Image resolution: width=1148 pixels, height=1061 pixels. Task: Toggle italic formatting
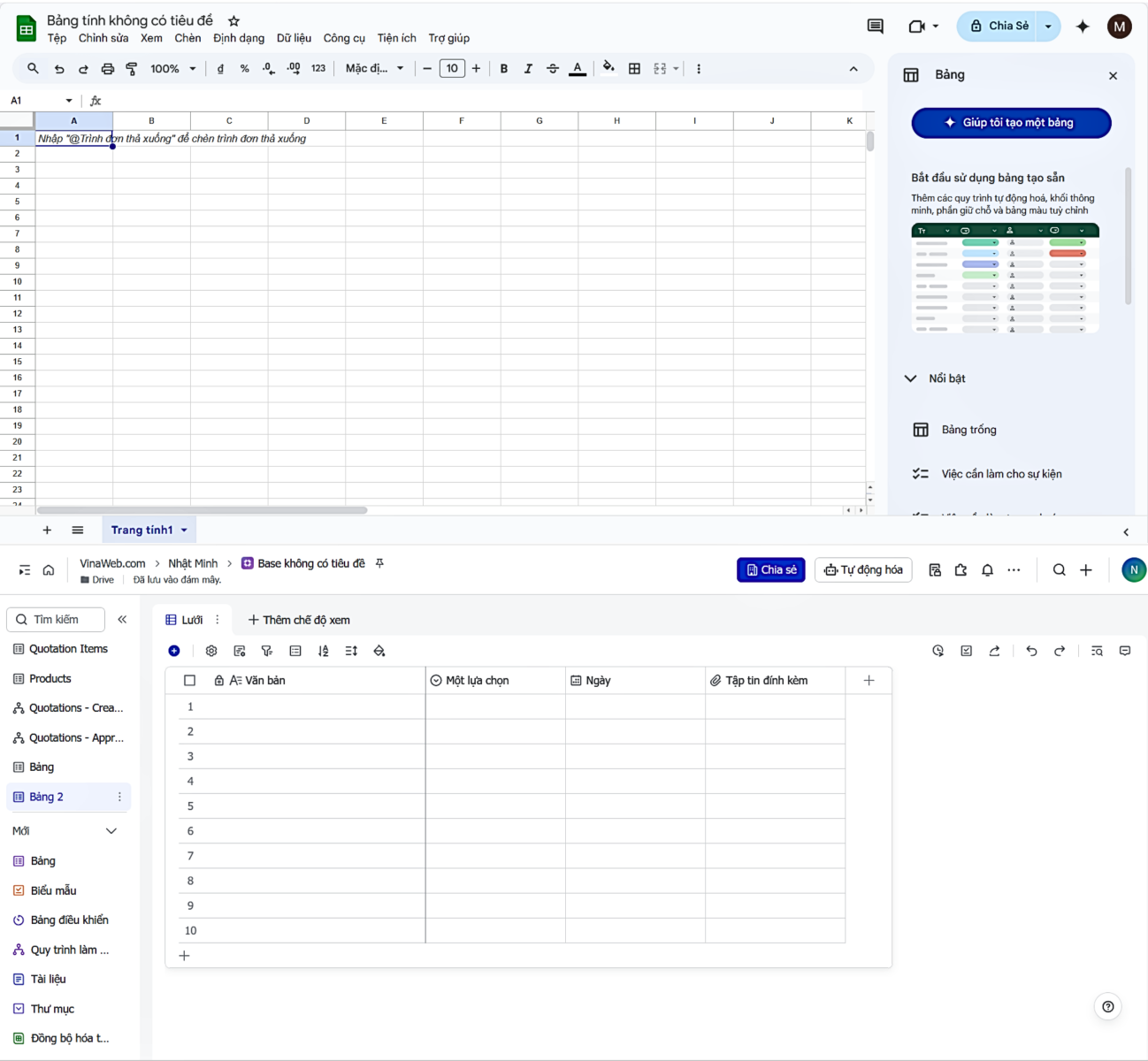[x=528, y=68]
